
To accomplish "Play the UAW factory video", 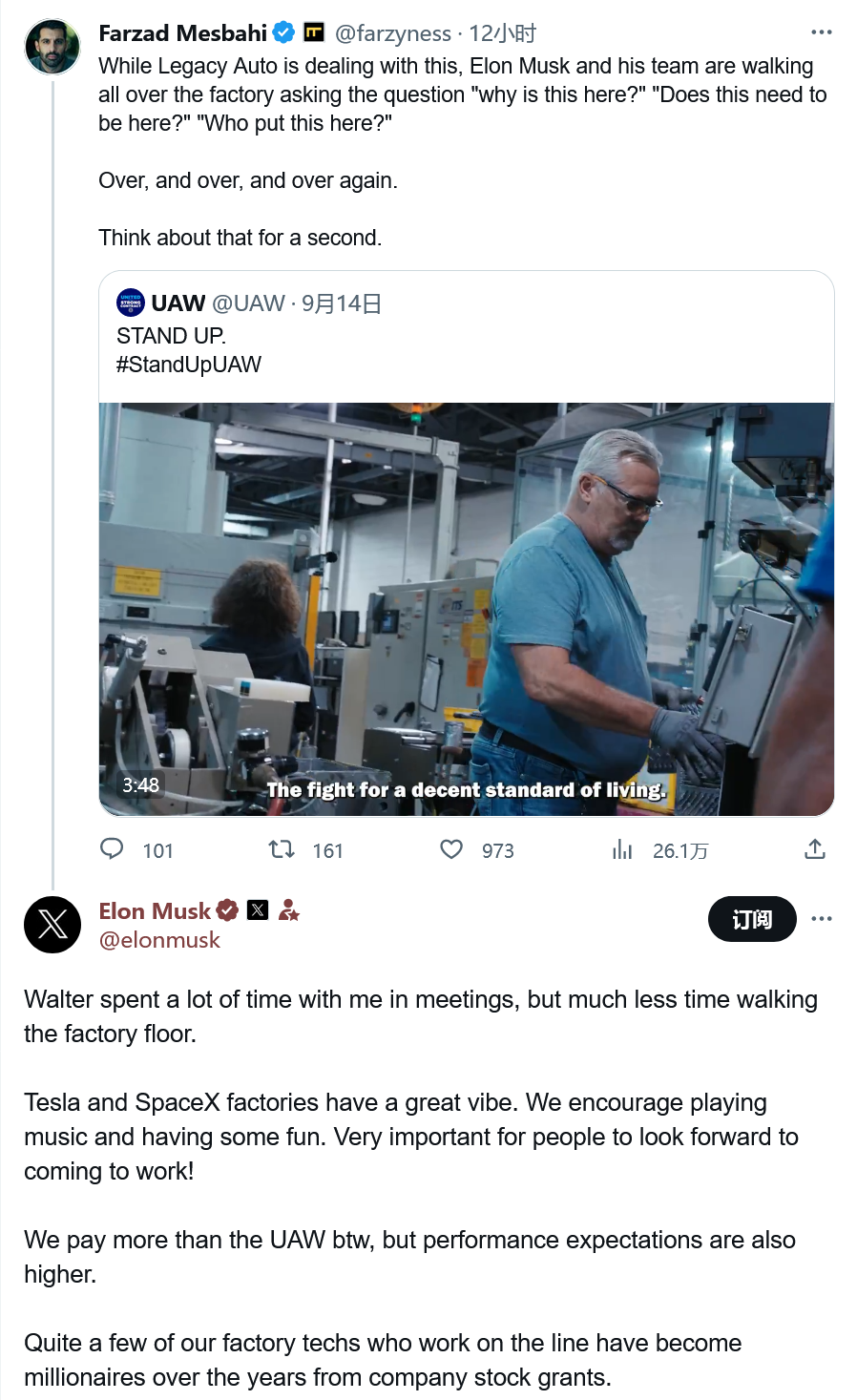I will tap(467, 609).
